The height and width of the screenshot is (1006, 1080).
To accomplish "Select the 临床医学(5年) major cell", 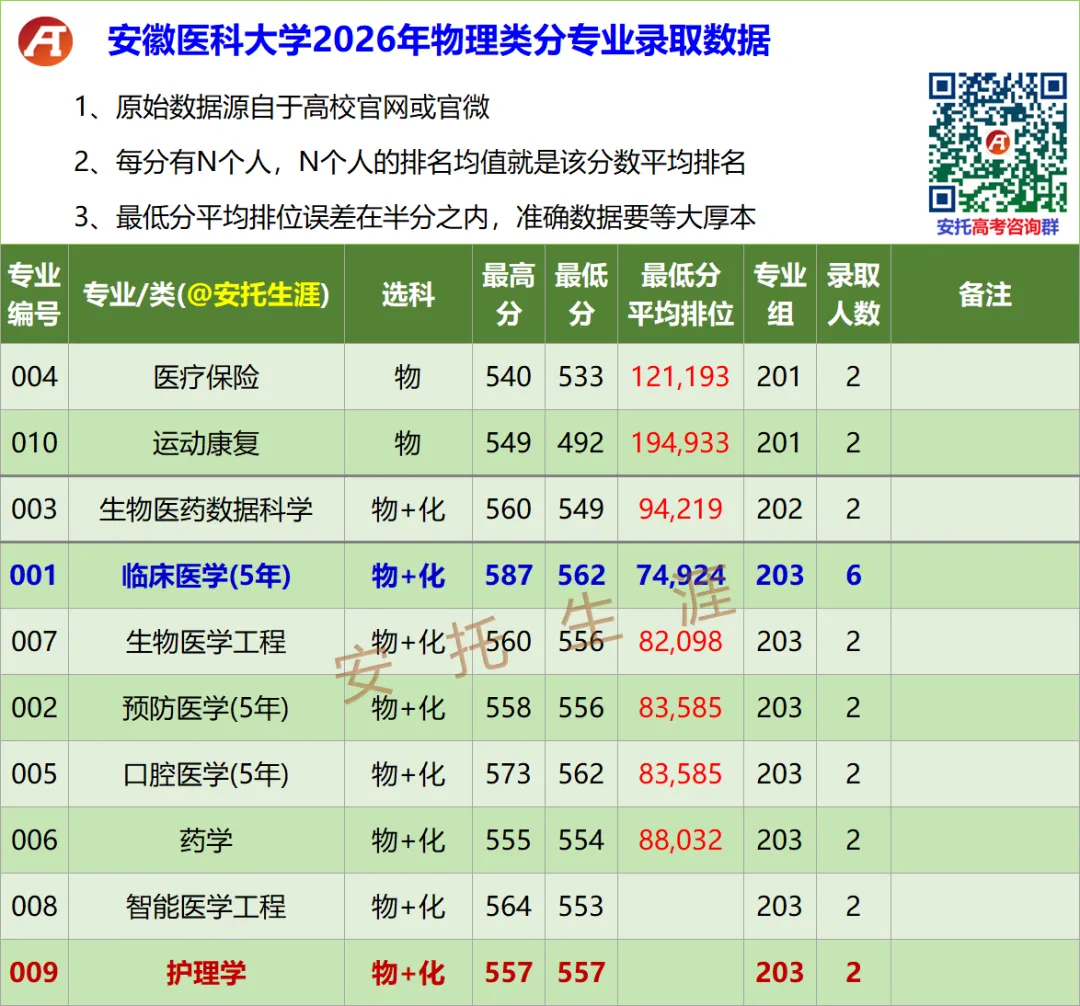I will [207, 575].
